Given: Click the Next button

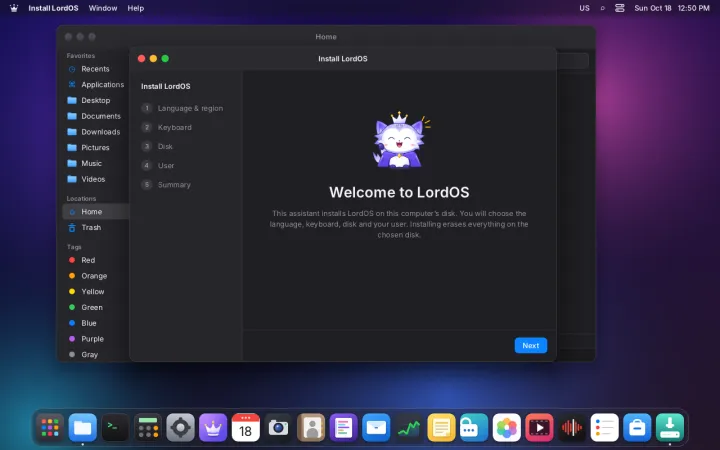Looking at the screenshot, I should coord(530,345).
